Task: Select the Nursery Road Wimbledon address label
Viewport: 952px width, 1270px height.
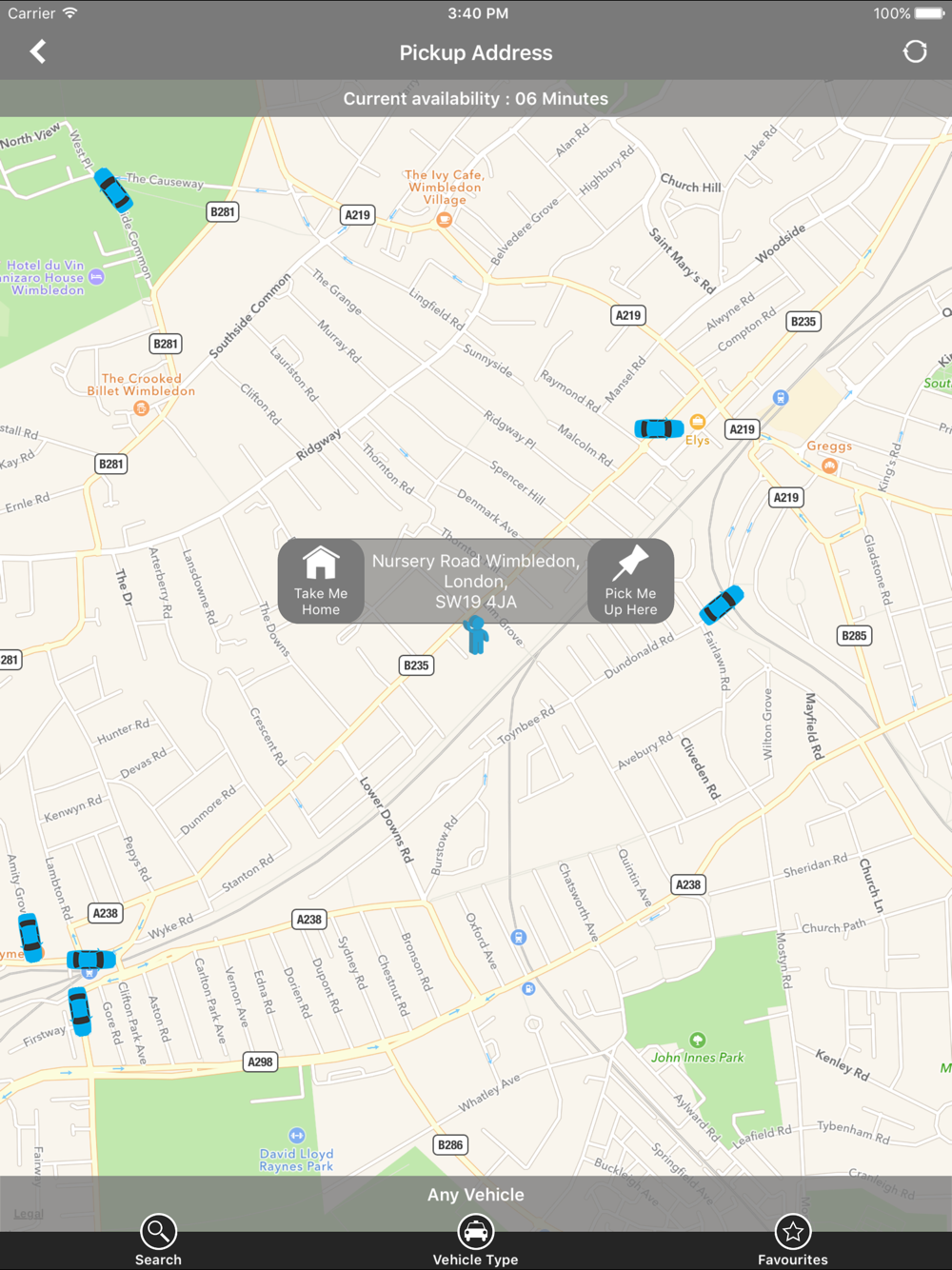Action: pos(476,581)
